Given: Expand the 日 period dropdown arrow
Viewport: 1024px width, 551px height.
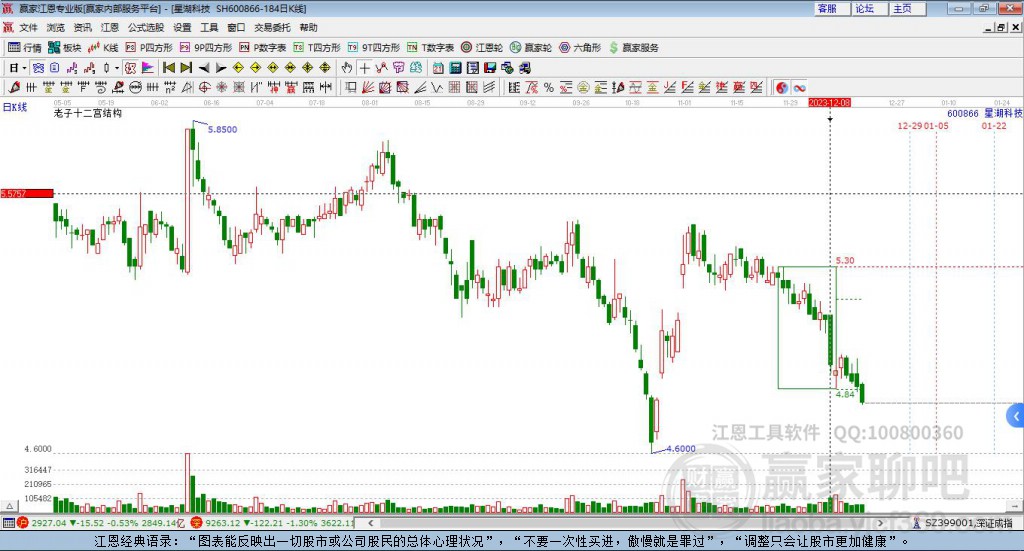Looking at the screenshot, I should point(24,68).
